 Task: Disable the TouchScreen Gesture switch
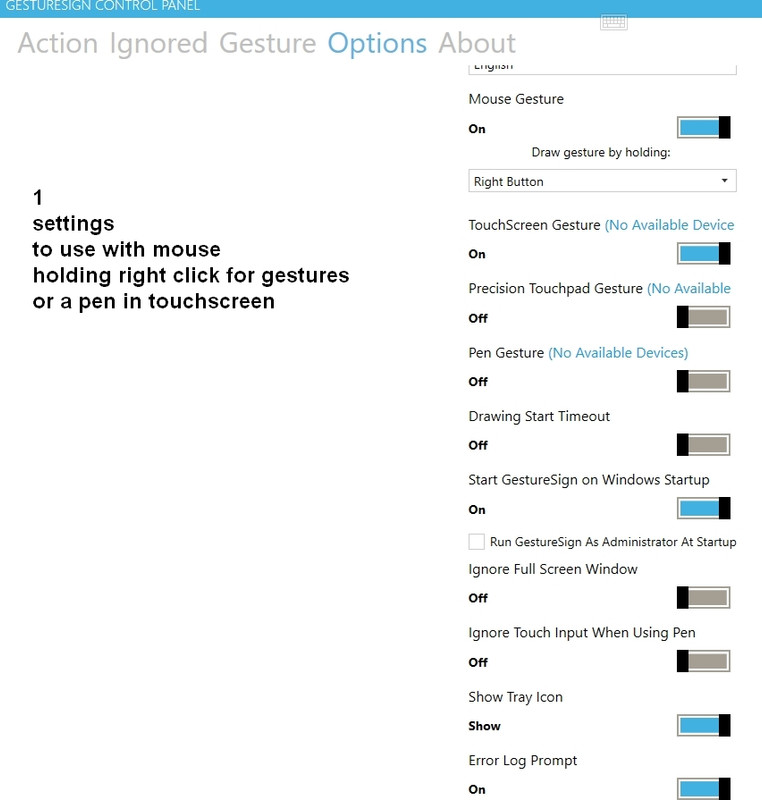[x=703, y=254]
